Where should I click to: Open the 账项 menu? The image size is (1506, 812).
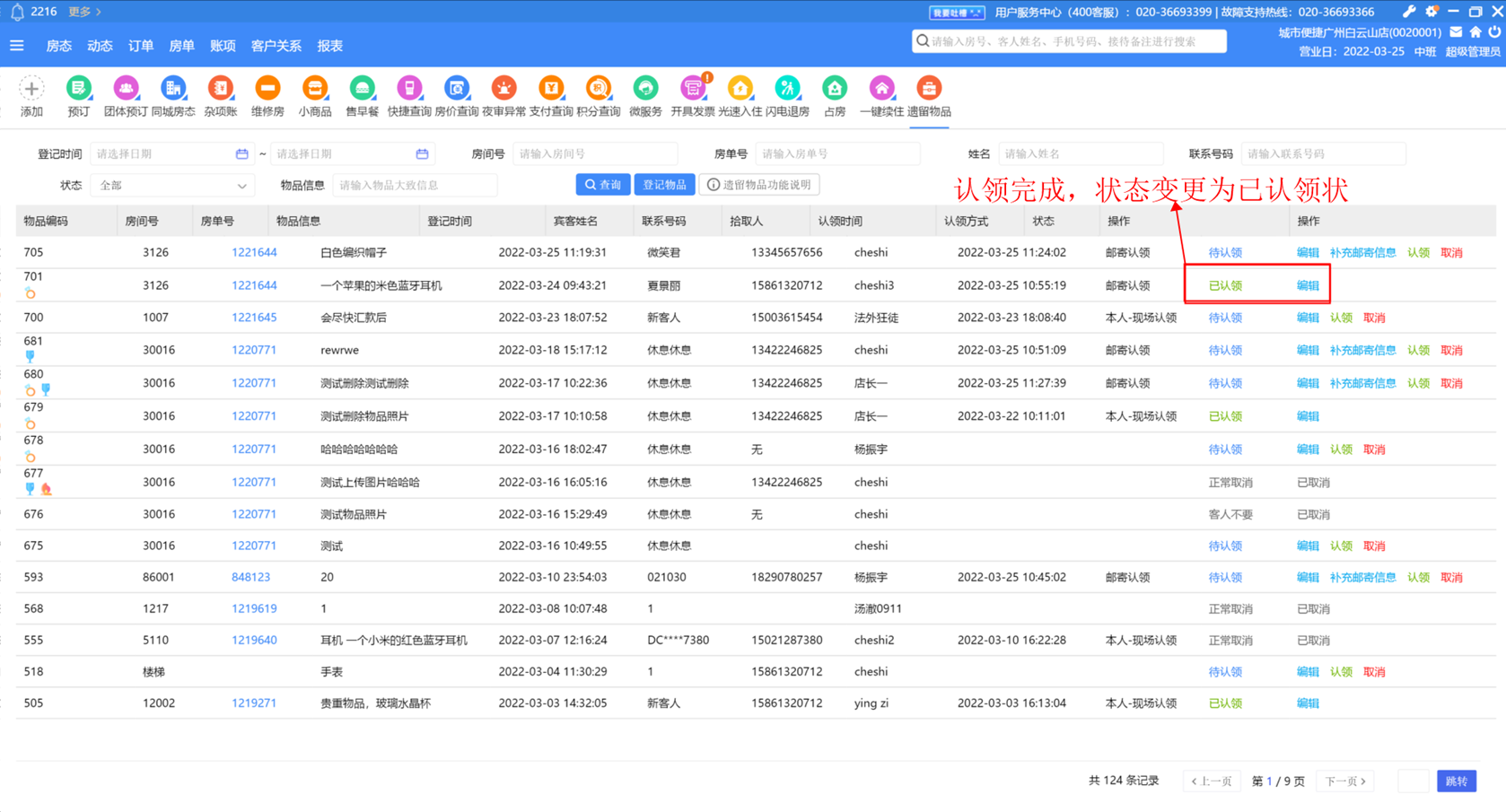click(223, 46)
